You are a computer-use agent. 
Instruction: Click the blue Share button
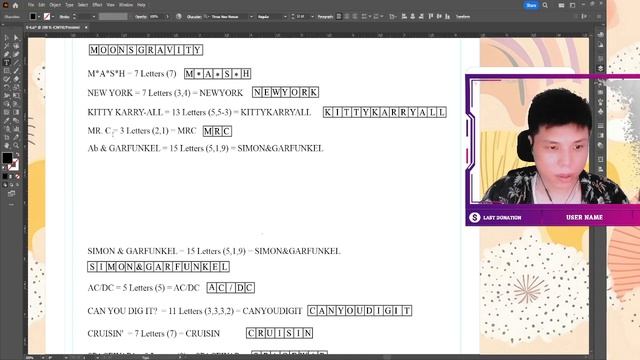(531, 5)
